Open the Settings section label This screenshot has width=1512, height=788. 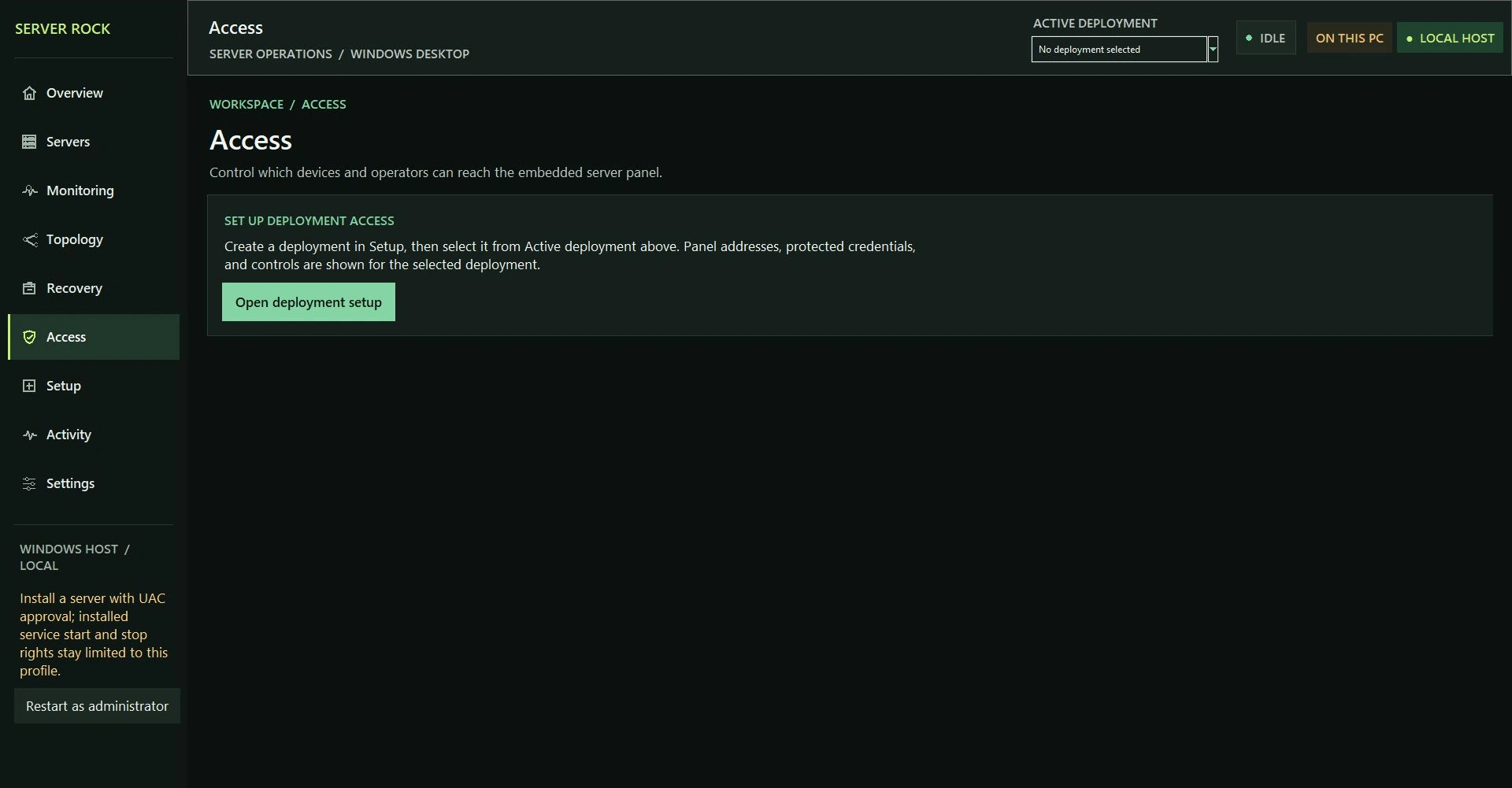70,483
